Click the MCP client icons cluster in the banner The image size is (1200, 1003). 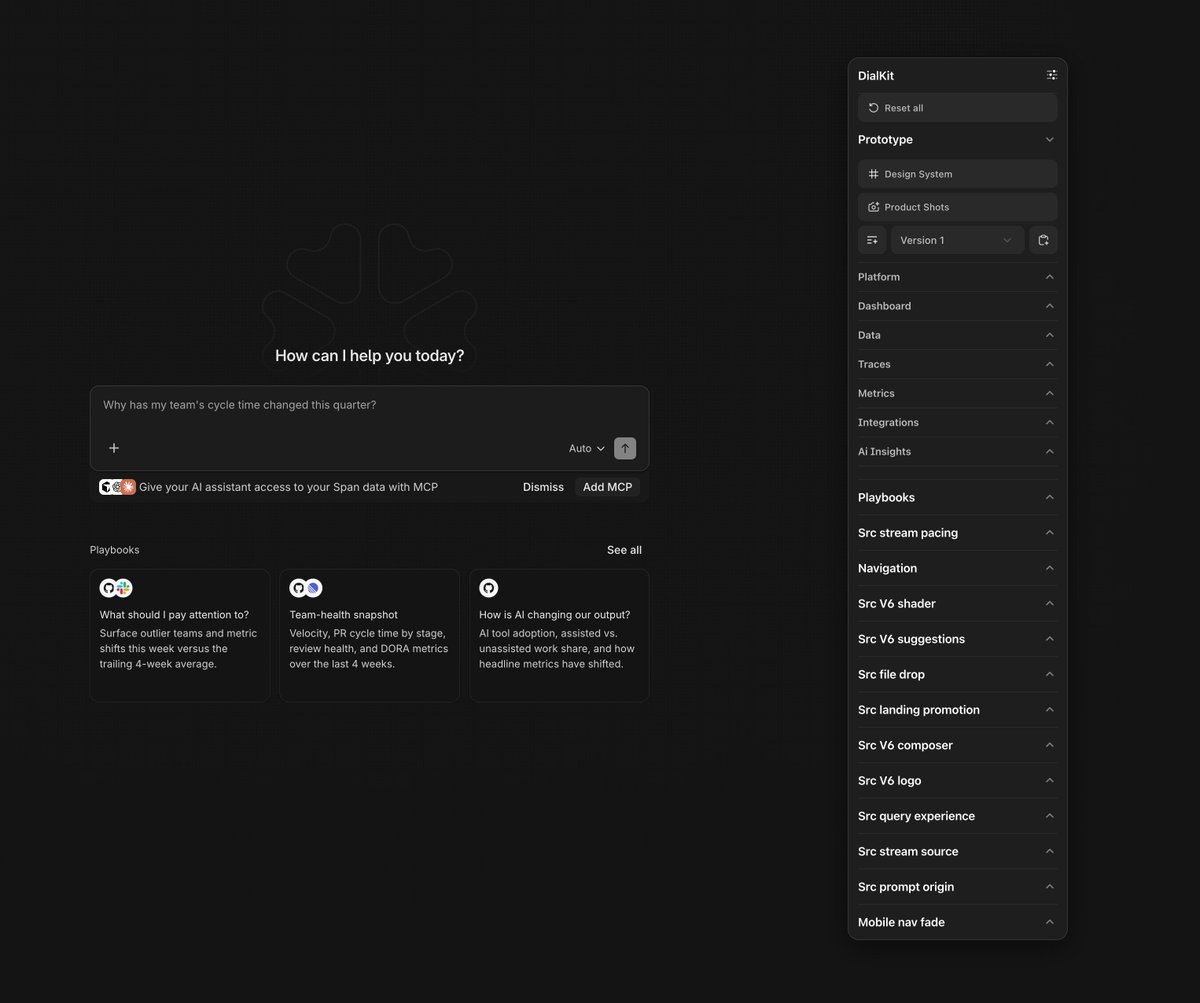[117, 487]
